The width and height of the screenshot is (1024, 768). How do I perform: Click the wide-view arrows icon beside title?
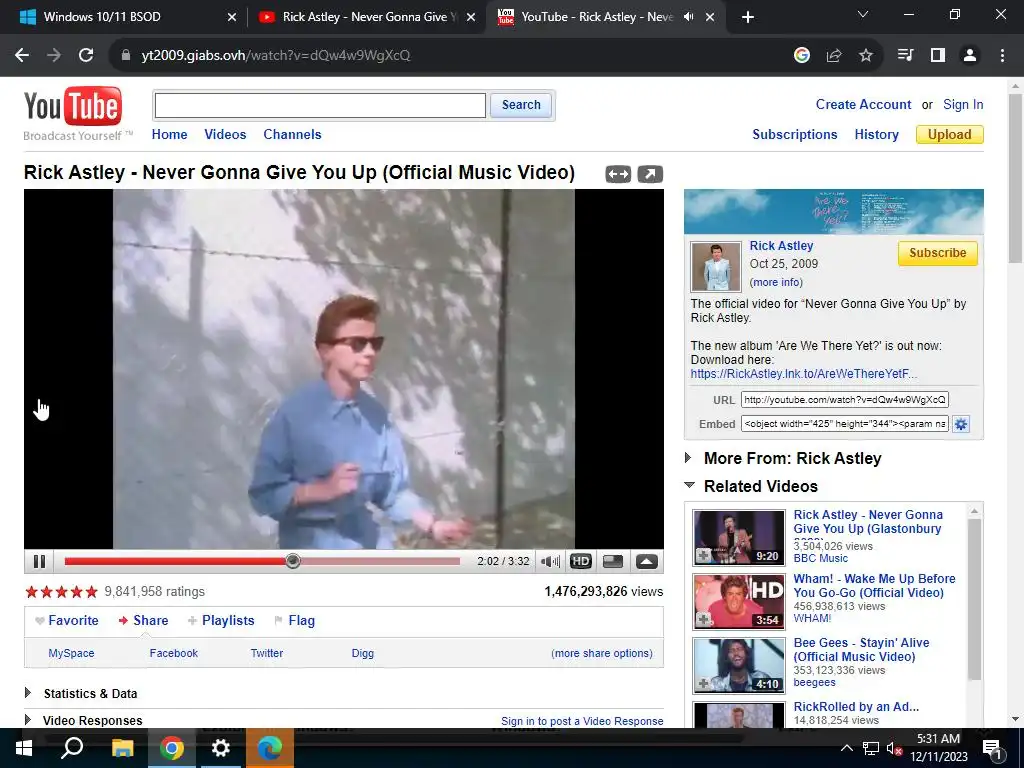(618, 174)
